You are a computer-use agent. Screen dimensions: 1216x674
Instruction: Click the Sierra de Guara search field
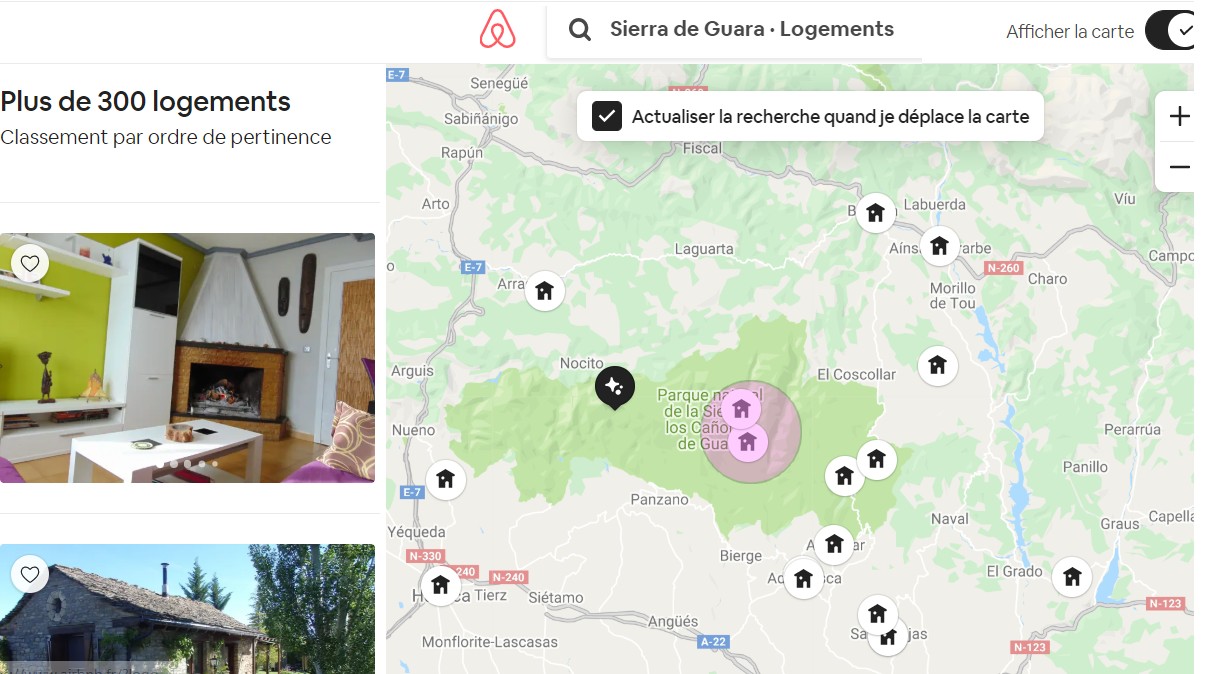pos(734,30)
